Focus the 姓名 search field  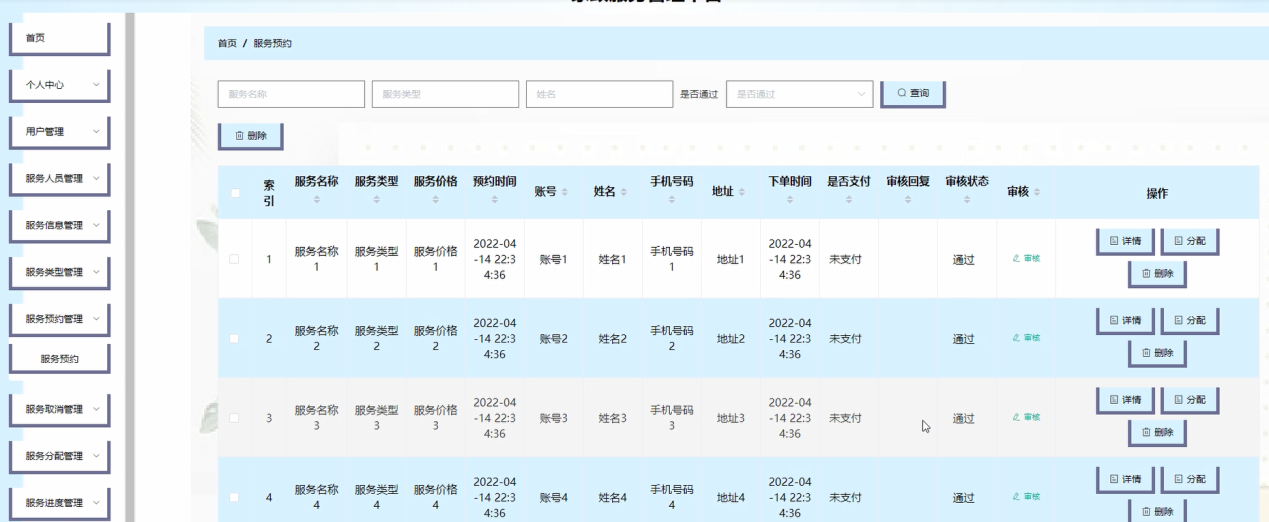pos(600,94)
